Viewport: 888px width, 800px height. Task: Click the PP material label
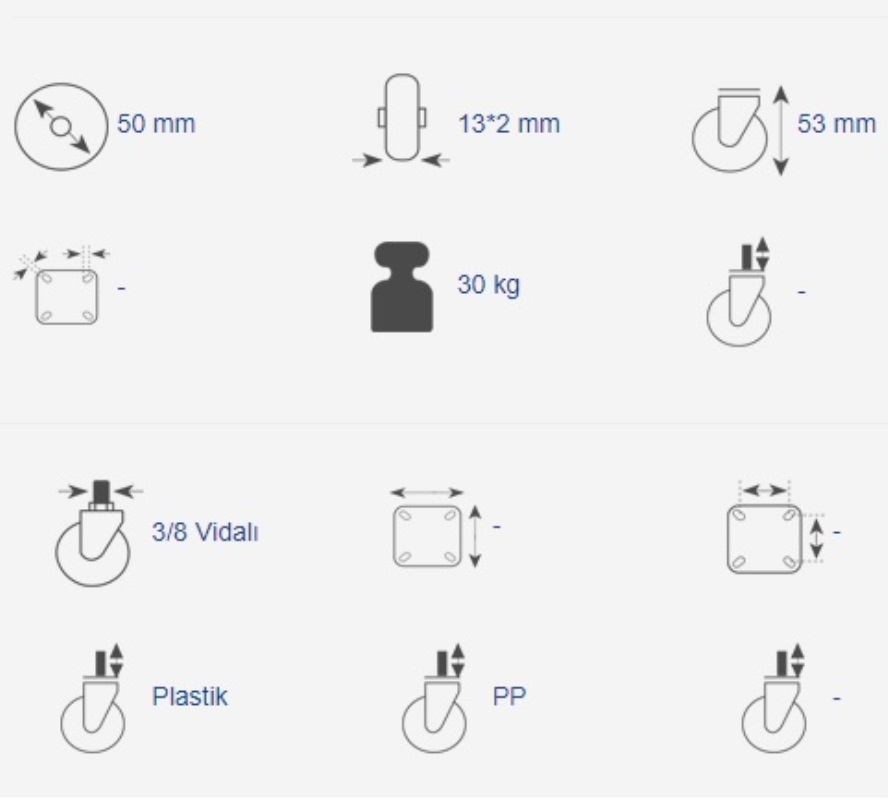(x=509, y=696)
